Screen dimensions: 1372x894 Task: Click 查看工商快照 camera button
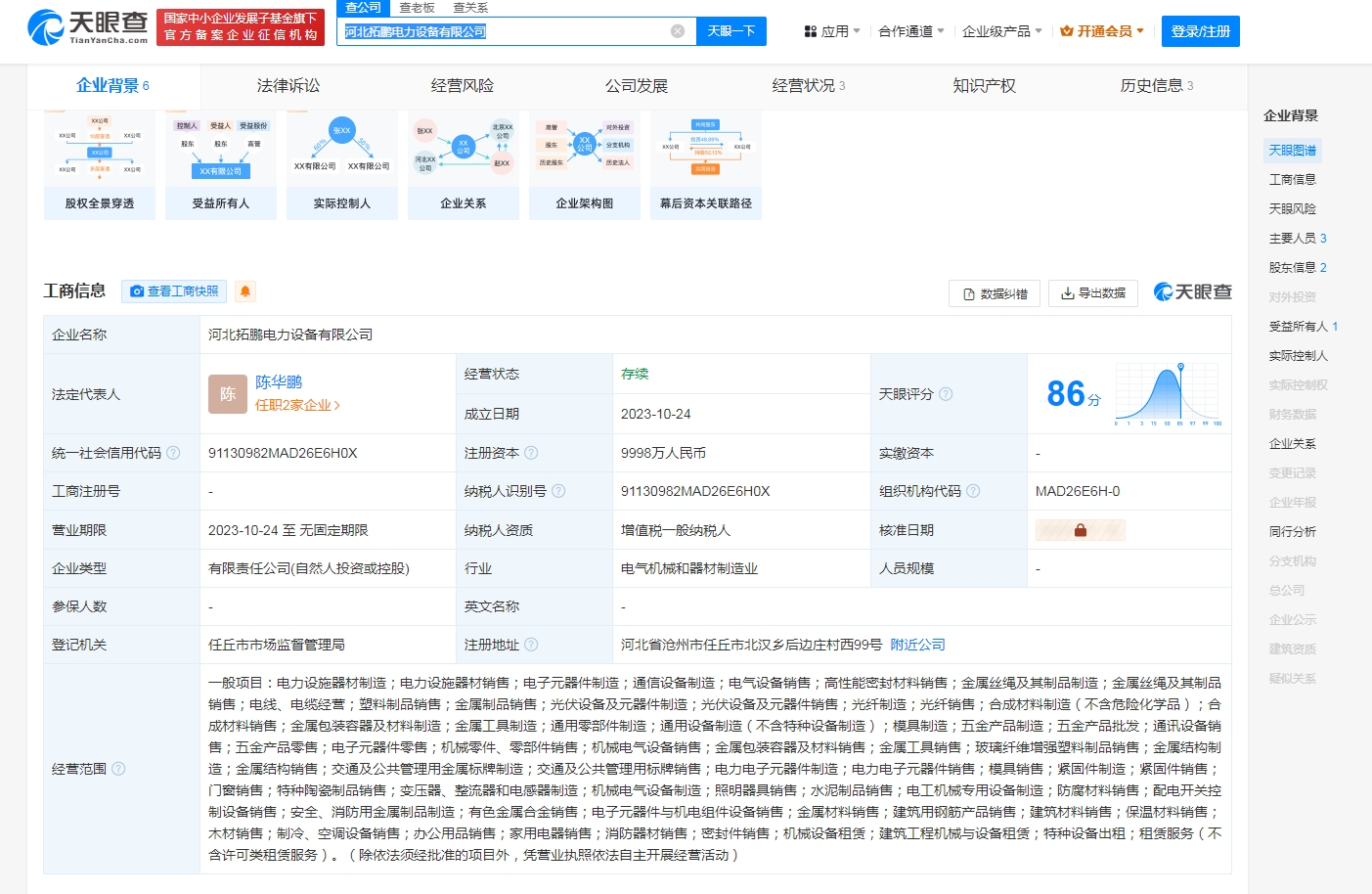click(x=174, y=291)
